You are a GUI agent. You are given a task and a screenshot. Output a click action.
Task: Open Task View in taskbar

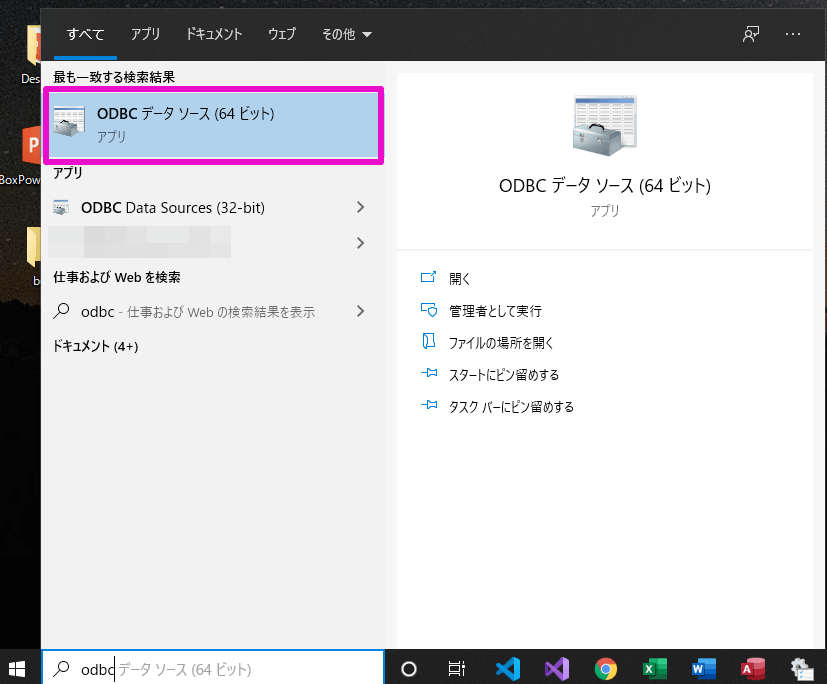click(457, 669)
